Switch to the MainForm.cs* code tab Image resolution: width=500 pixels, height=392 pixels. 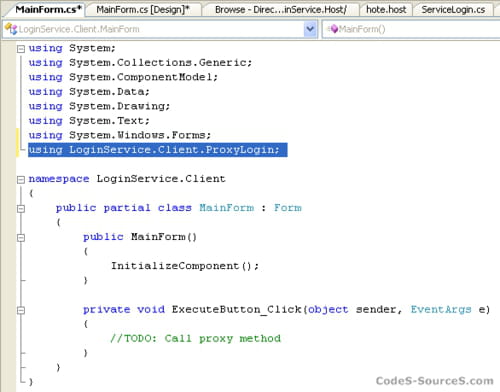48,9
